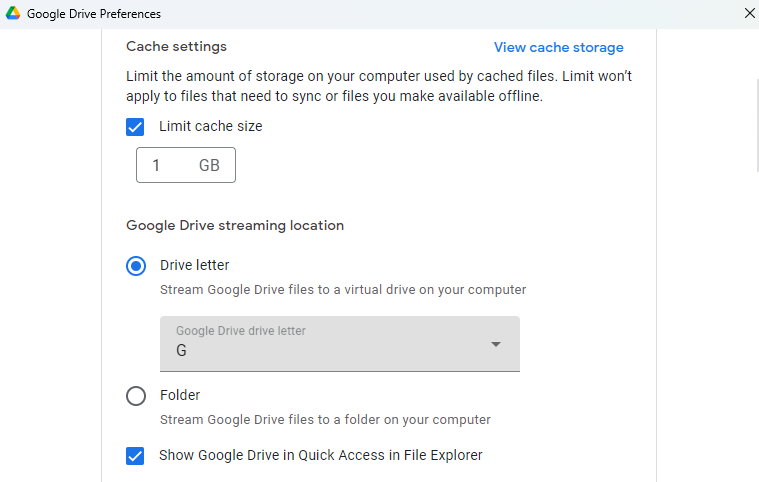Click the Google Drive logo in title bar
The width and height of the screenshot is (759, 482).
click(x=13, y=14)
